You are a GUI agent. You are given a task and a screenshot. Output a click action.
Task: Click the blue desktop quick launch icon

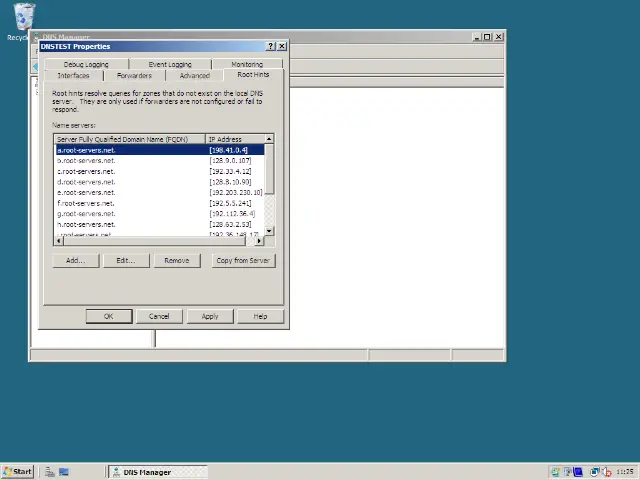tap(64, 472)
